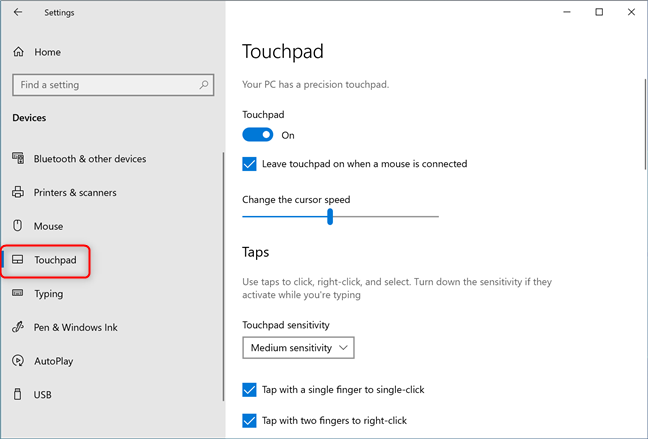Image resolution: width=648 pixels, height=439 pixels.
Task: Uncheck Tap with single finger to single-click
Action: pyautogui.click(x=249, y=389)
